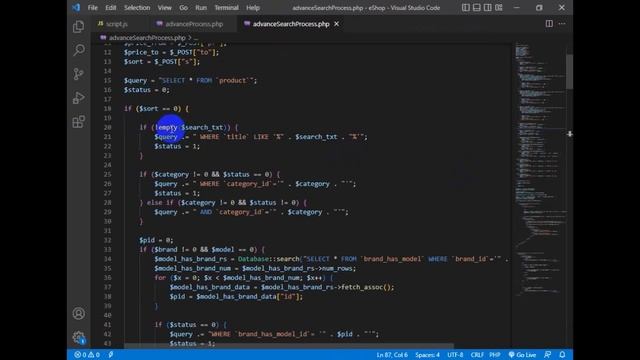
Task: Click the Go Live button
Action: (x=522, y=355)
